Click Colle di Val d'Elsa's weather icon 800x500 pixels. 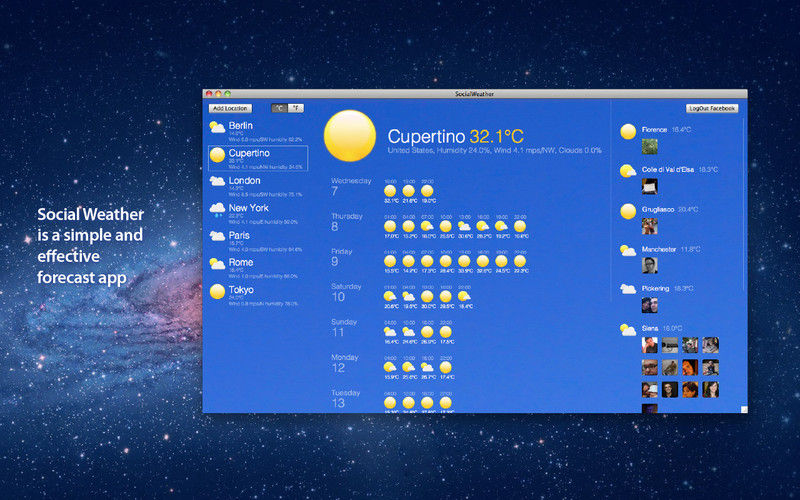[x=628, y=171]
